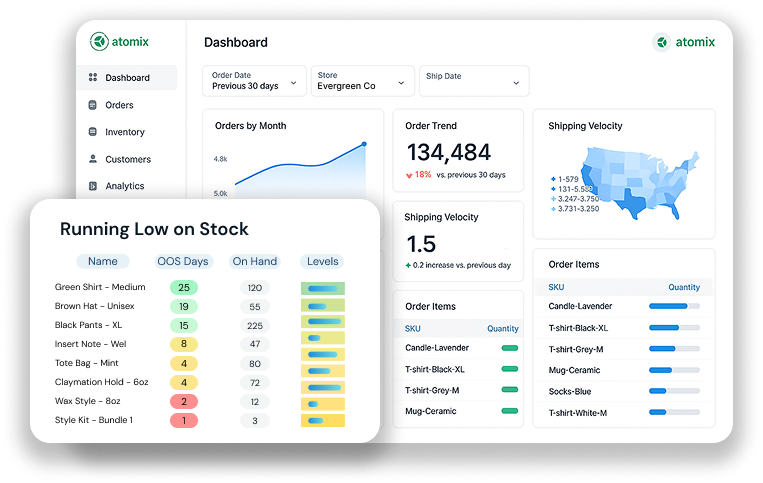Open the Order Date dropdown
The height and width of the screenshot is (483, 763).
pos(254,81)
